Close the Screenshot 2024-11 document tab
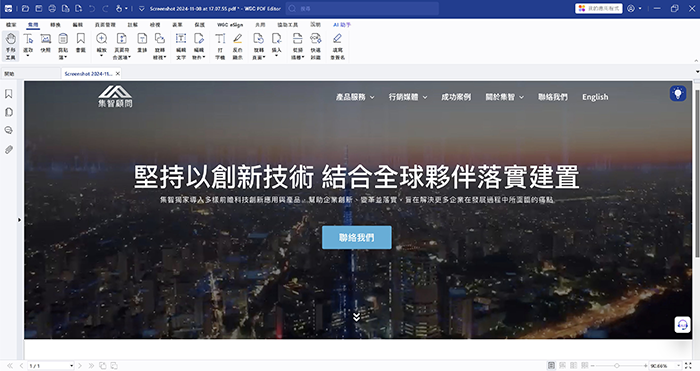 coord(118,74)
